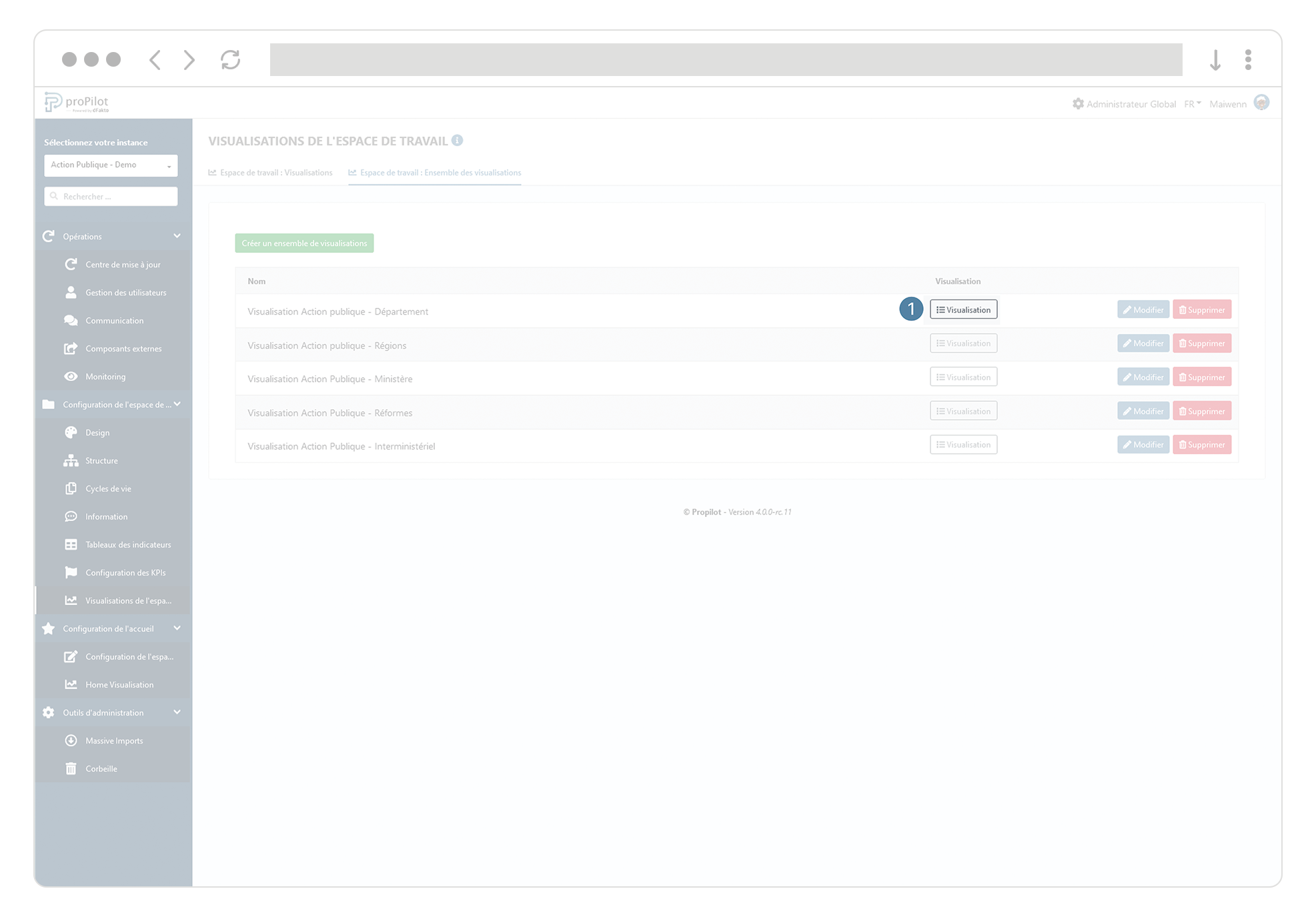Click Supprimer for the Régions row

(x=1201, y=343)
